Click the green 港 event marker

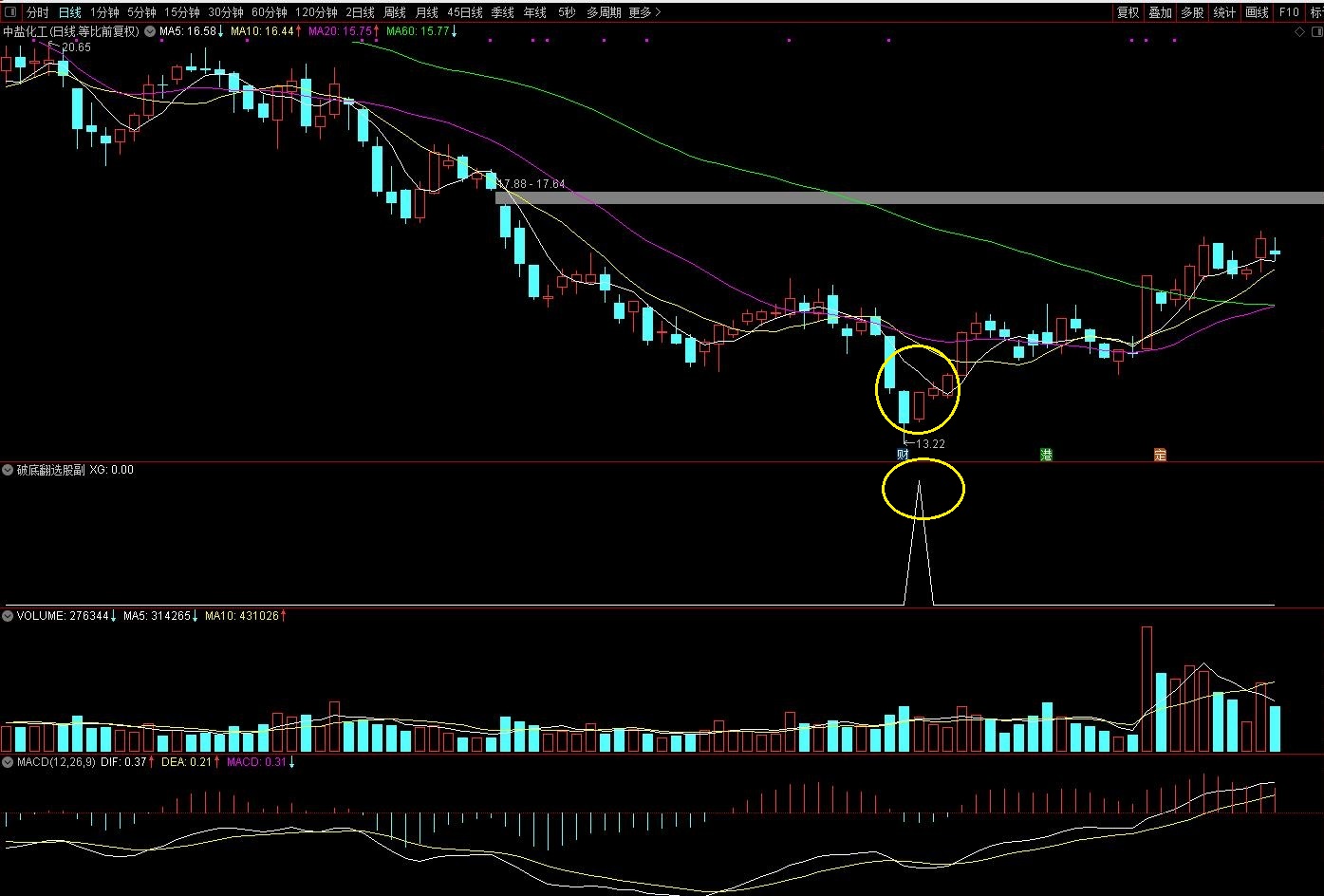[1046, 455]
